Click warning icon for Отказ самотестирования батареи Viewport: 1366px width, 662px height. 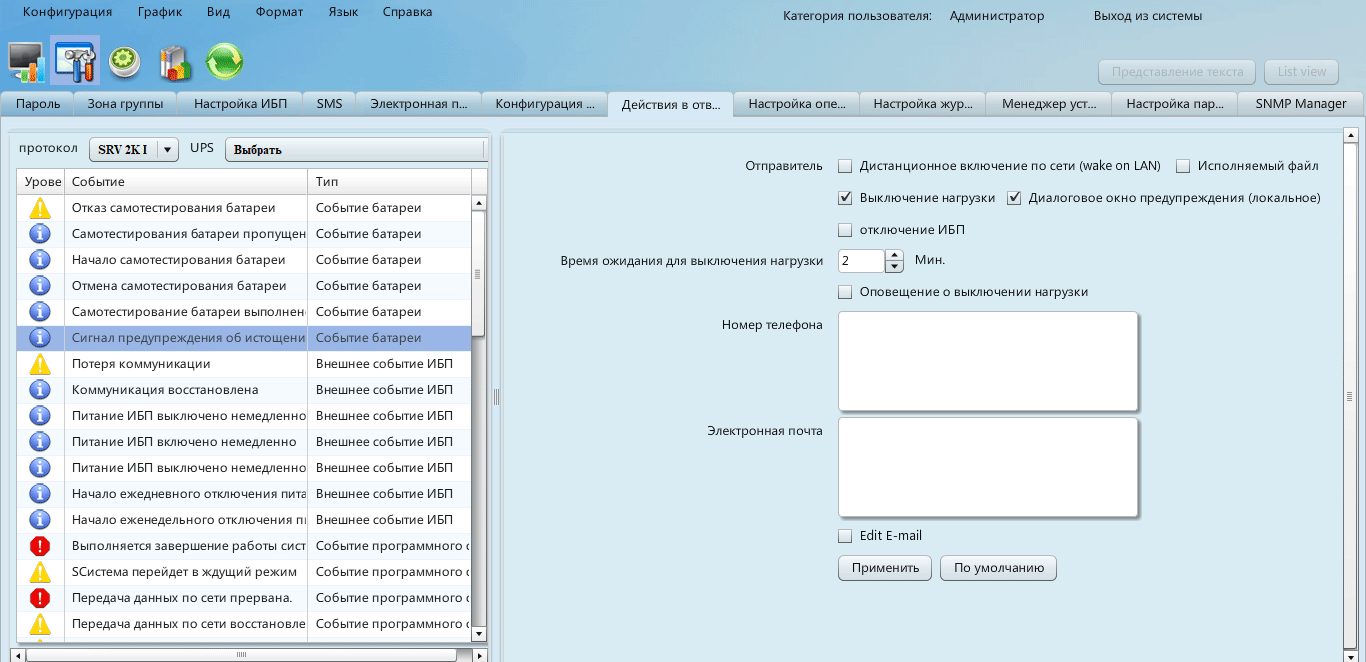point(40,208)
